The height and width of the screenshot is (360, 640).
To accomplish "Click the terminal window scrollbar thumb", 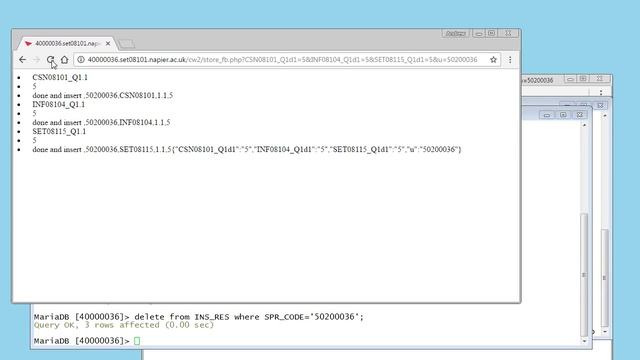I will click(584, 274).
